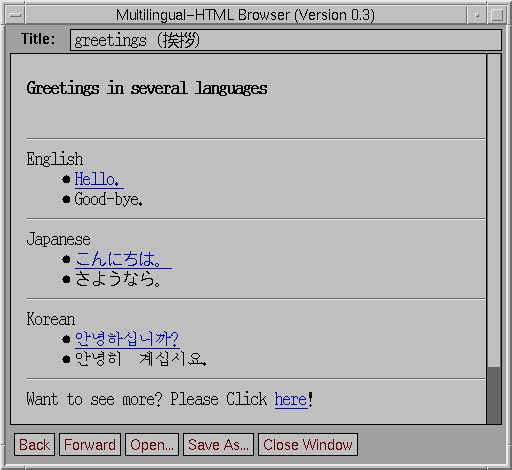512x470 pixels.
Task: Click the vertical scrollbar thumb
Action: coord(494,395)
